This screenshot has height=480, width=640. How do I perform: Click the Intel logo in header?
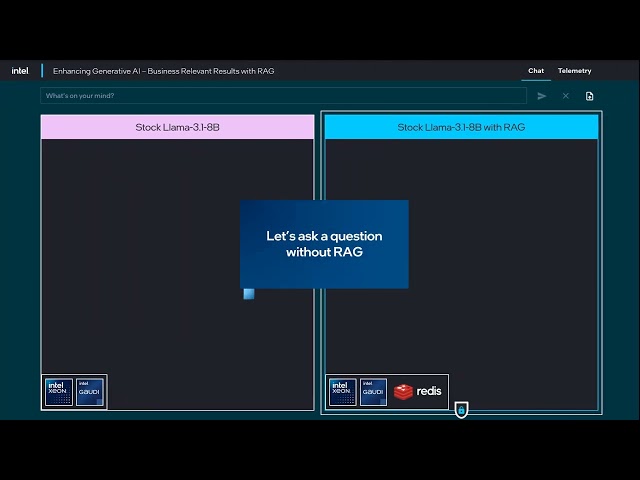click(x=20, y=71)
